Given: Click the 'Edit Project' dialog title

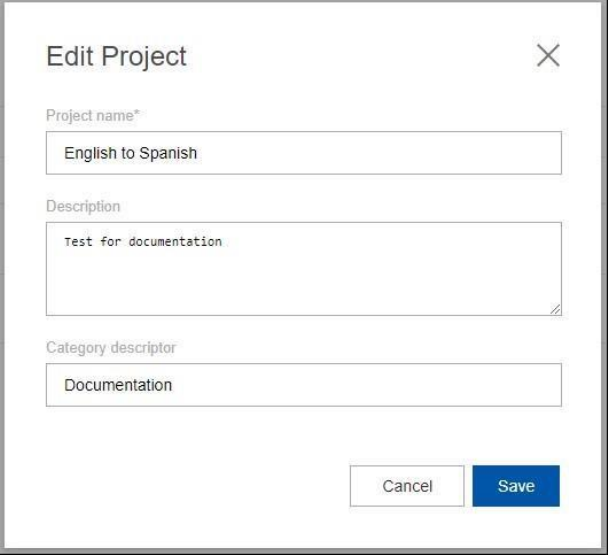Looking at the screenshot, I should pyautogui.click(x=116, y=57).
